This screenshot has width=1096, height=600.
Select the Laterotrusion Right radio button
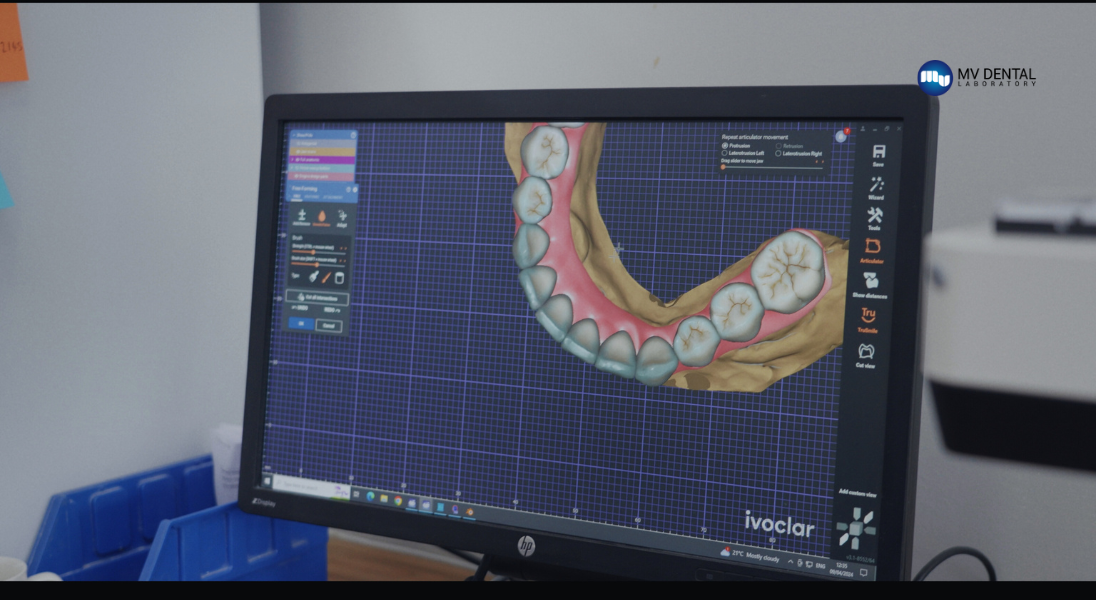click(x=778, y=153)
